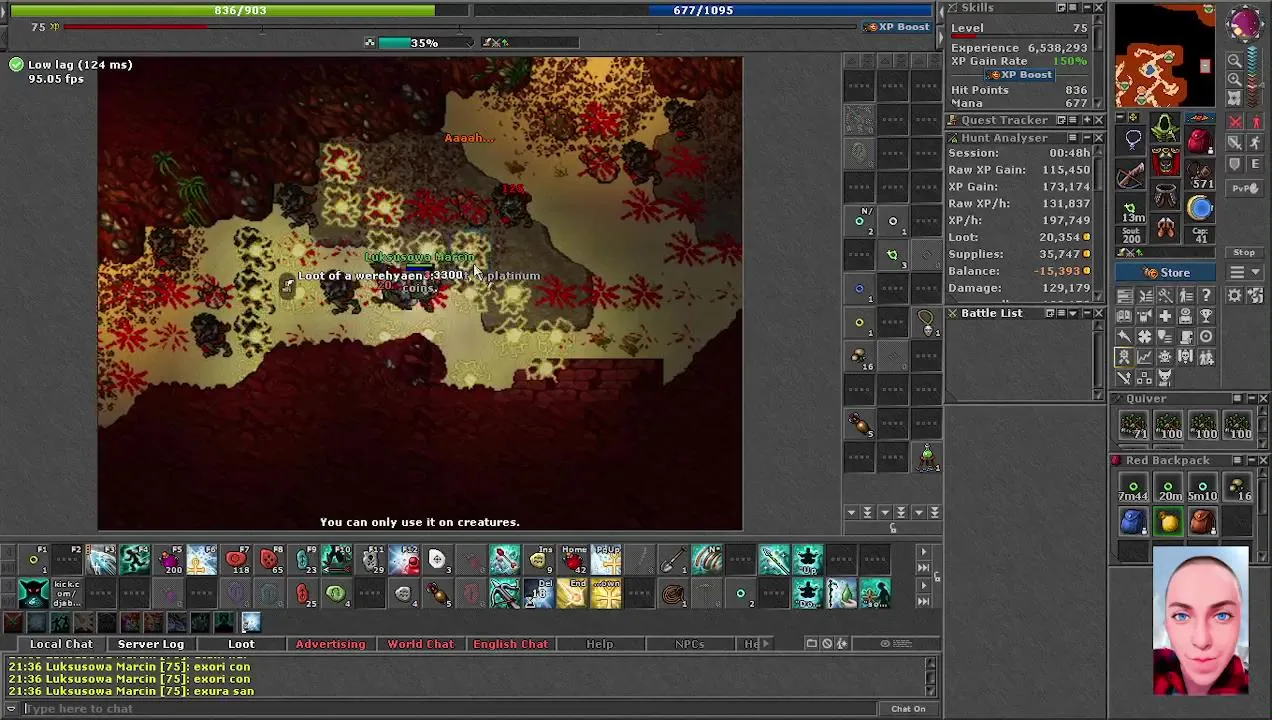Click the second action bar skip-to-end arrow
The width and height of the screenshot is (1272, 720).
tap(923, 601)
